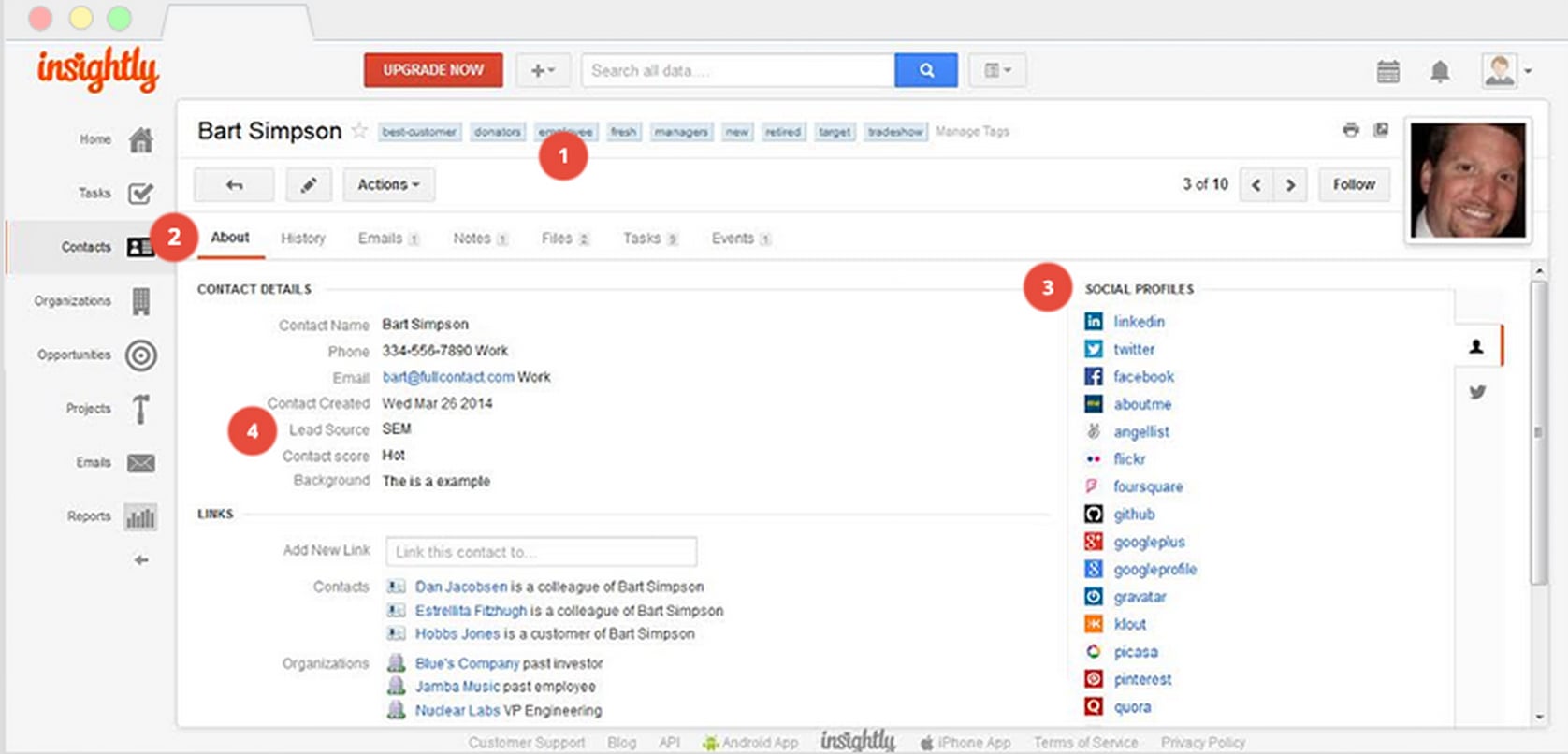The height and width of the screenshot is (754, 1568).
Task: Click the pinterest profile icon
Action: click(x=1093, y=679)
